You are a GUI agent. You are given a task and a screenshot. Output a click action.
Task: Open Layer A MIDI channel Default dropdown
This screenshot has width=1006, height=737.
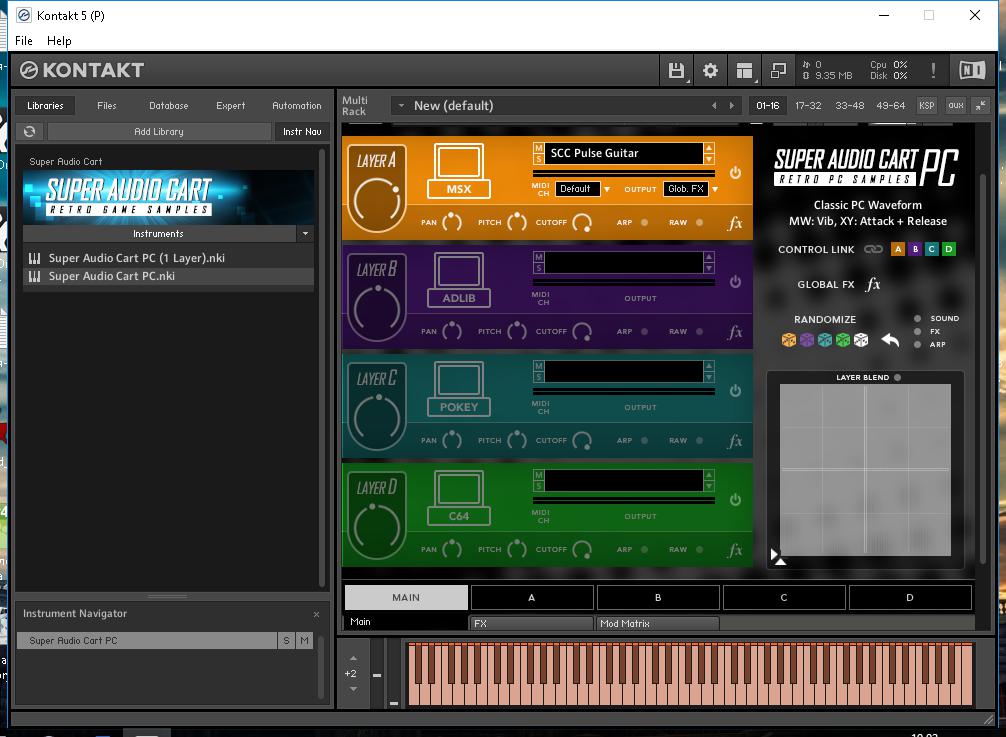pyautogui.click(x=578, y=189)
